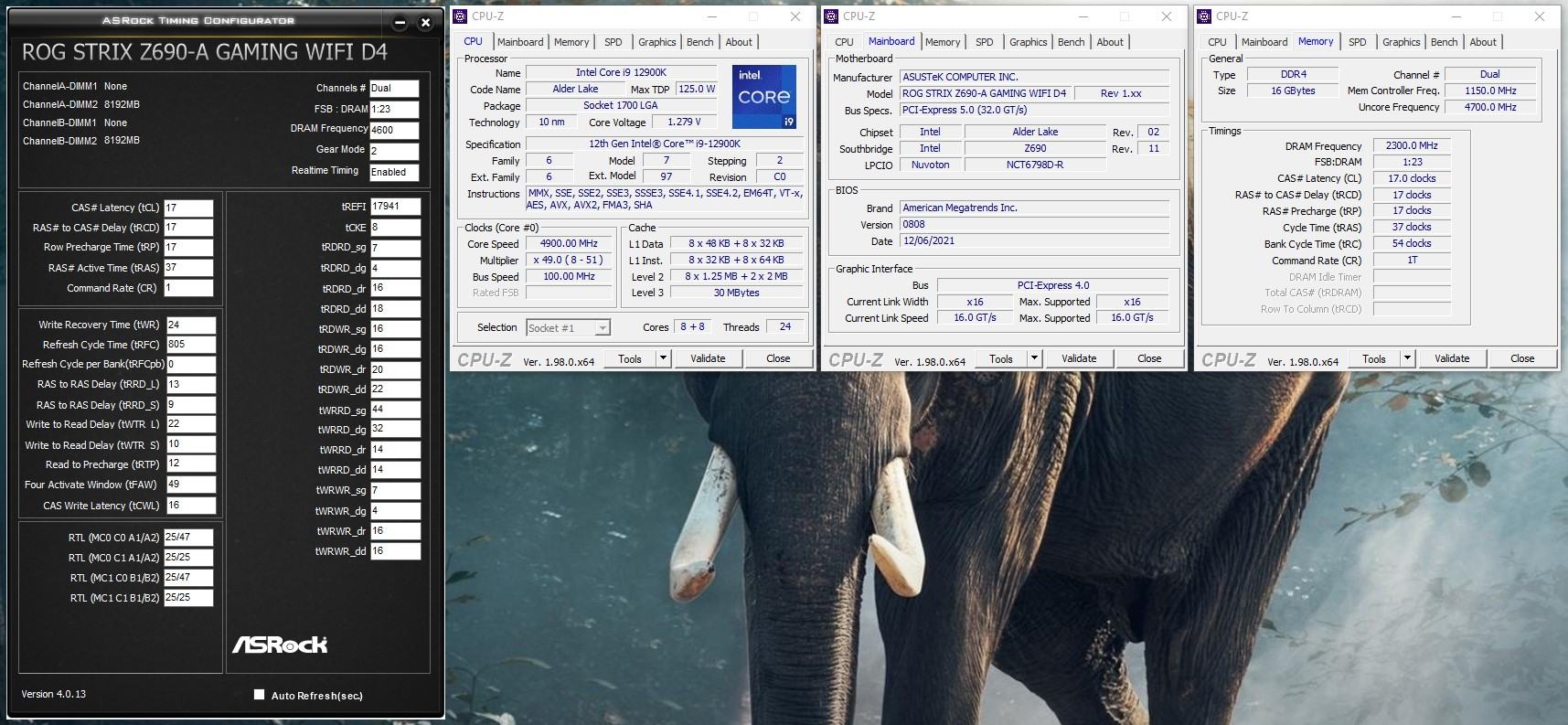Expand the Tools dropdown arrow in the Memory window
Image resolution: width=1568 pixels, height=725 pixels.
pos(1407,358)
